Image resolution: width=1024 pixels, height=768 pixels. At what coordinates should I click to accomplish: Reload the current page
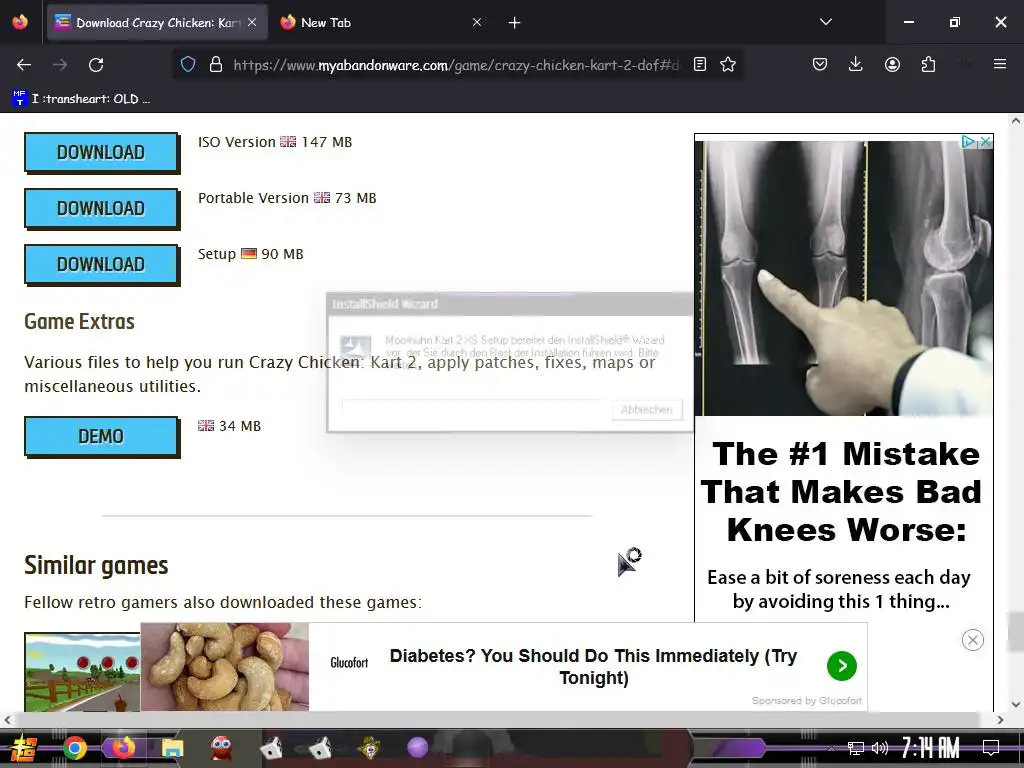point(96,65)
